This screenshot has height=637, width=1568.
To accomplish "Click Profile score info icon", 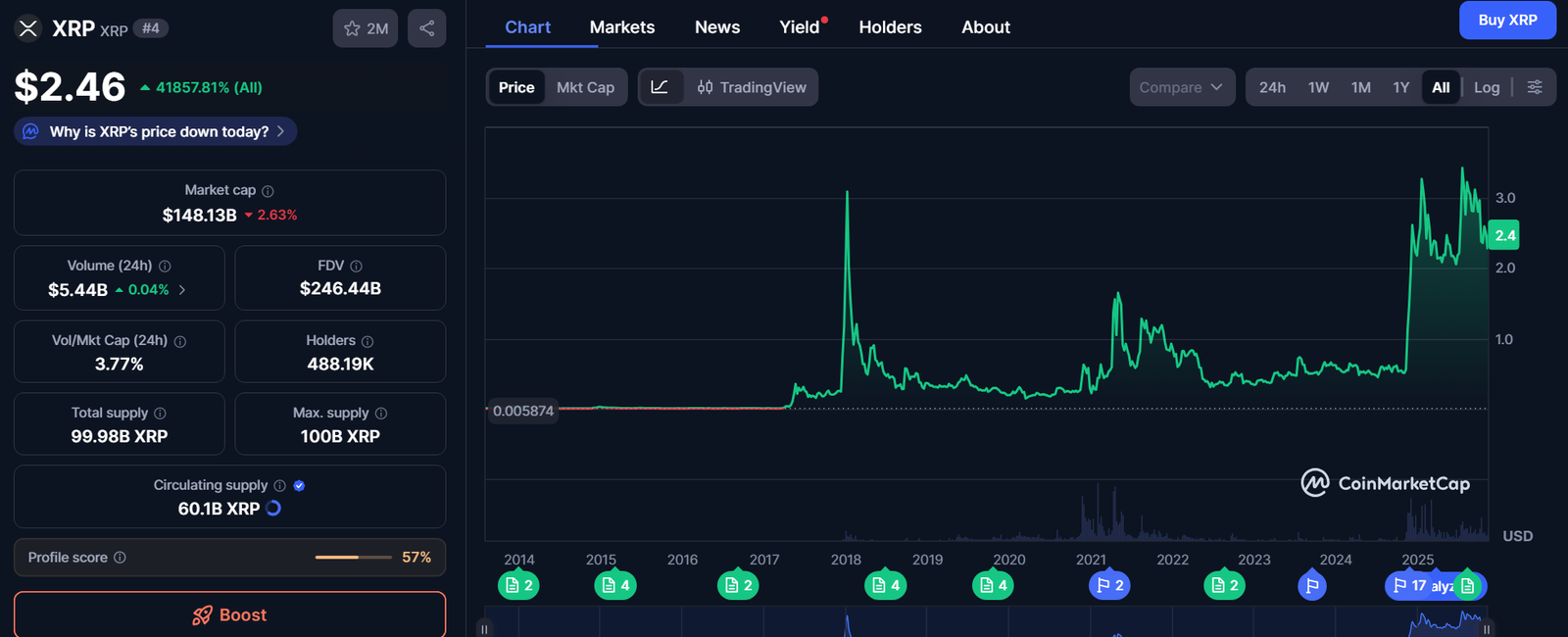I will (x=120, y=558).
